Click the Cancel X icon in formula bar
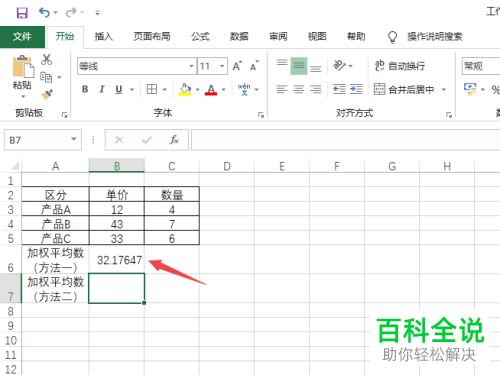 coord(119,140)
